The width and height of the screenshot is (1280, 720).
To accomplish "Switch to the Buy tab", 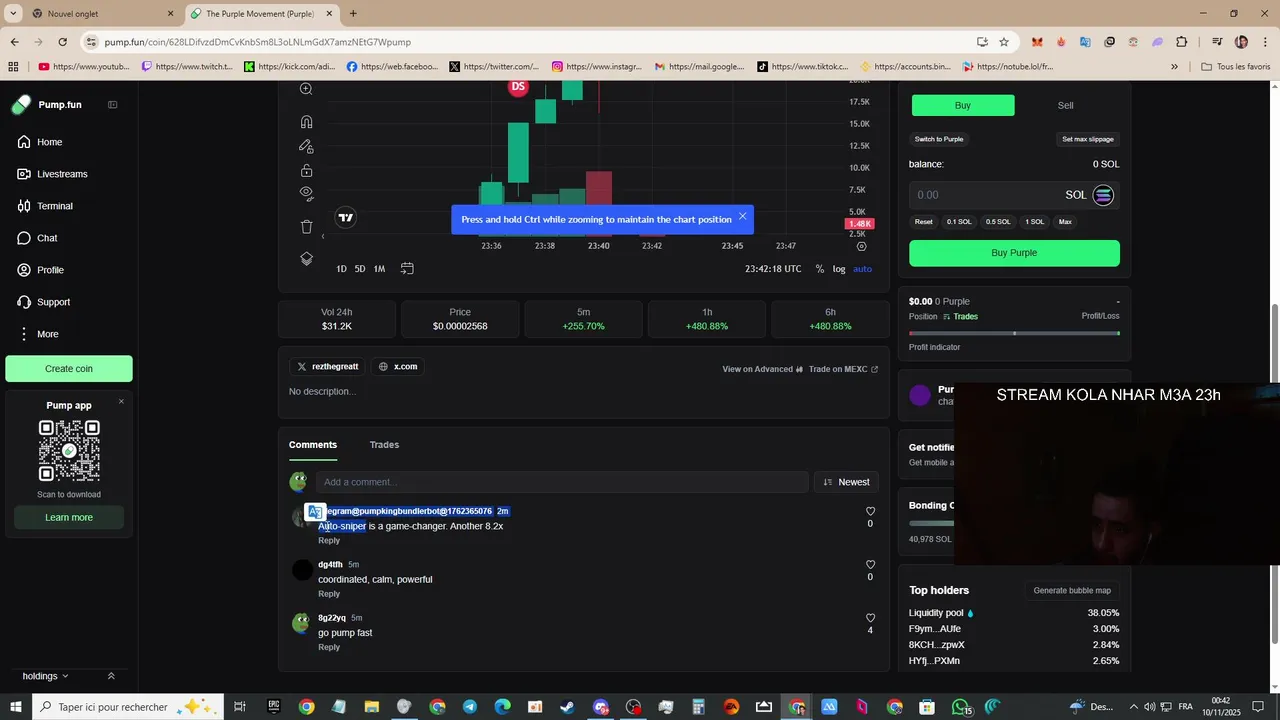I will (962, 105).
